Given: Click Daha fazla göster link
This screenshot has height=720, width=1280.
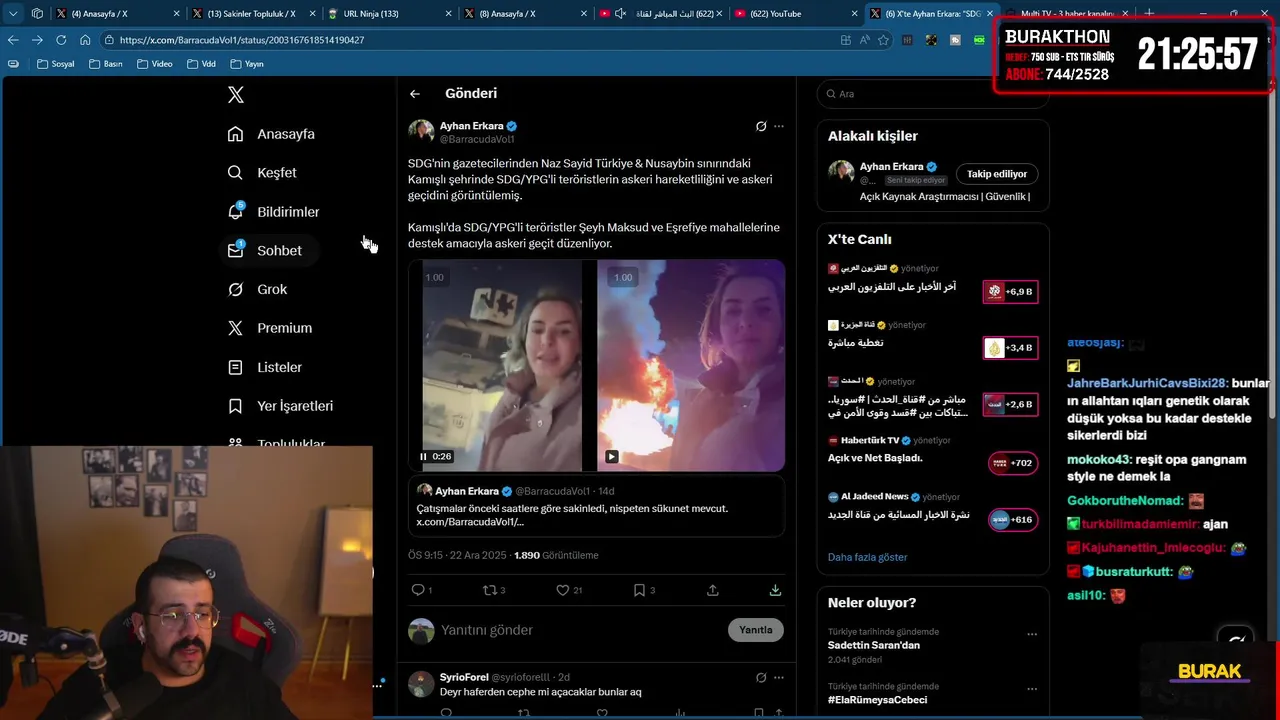Looking at the screenshot, I should [867, 557].
